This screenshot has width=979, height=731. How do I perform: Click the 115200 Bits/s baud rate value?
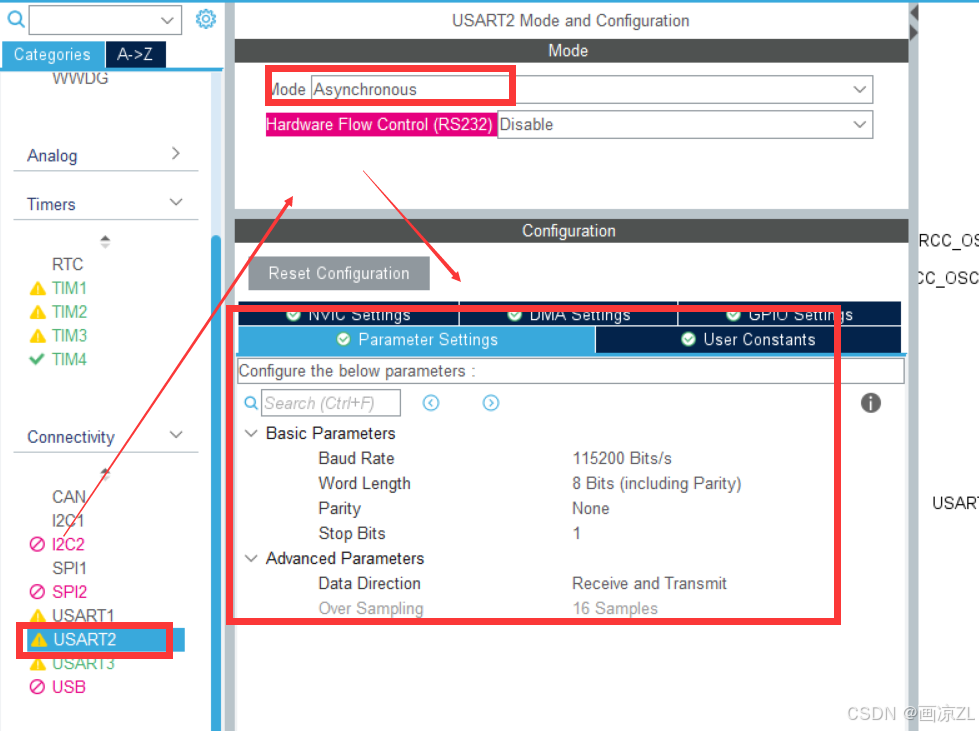pos(622,458)
